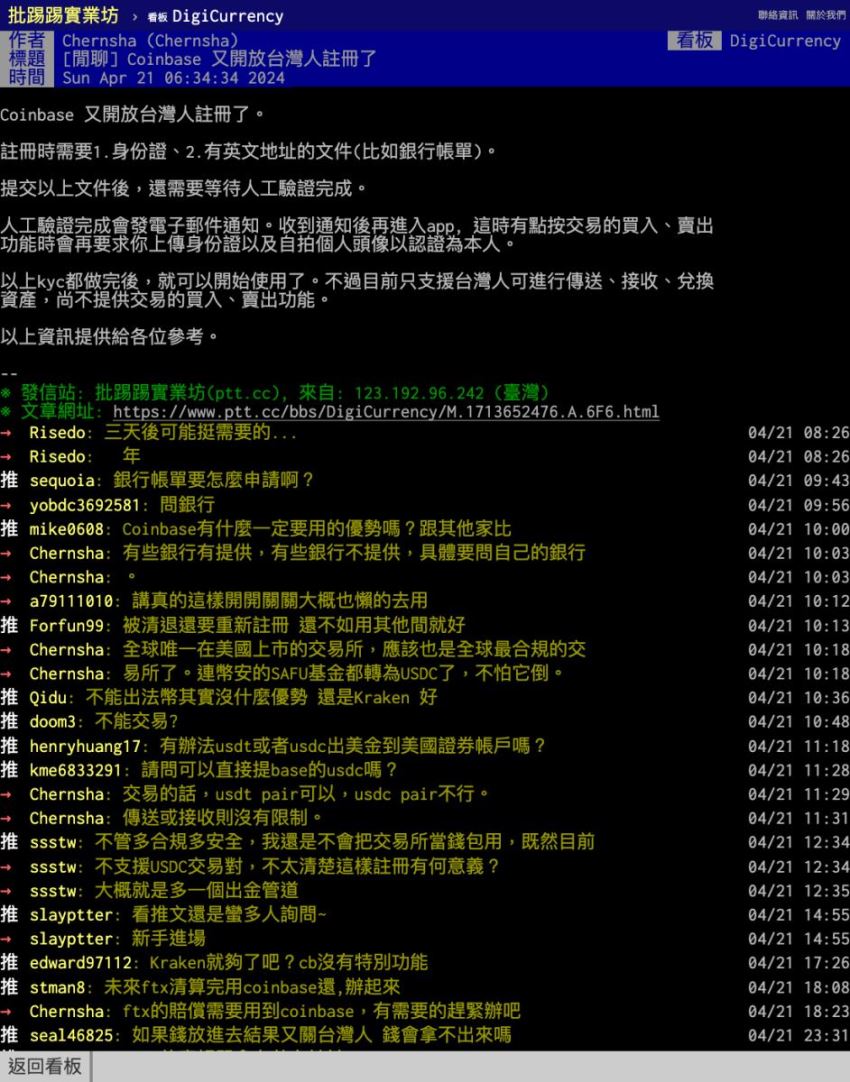Click first body line 'Coinbase 又開放台灣人註冊了。'
Viewport: 850px width, 1082px height.
(x=132, y=114)
